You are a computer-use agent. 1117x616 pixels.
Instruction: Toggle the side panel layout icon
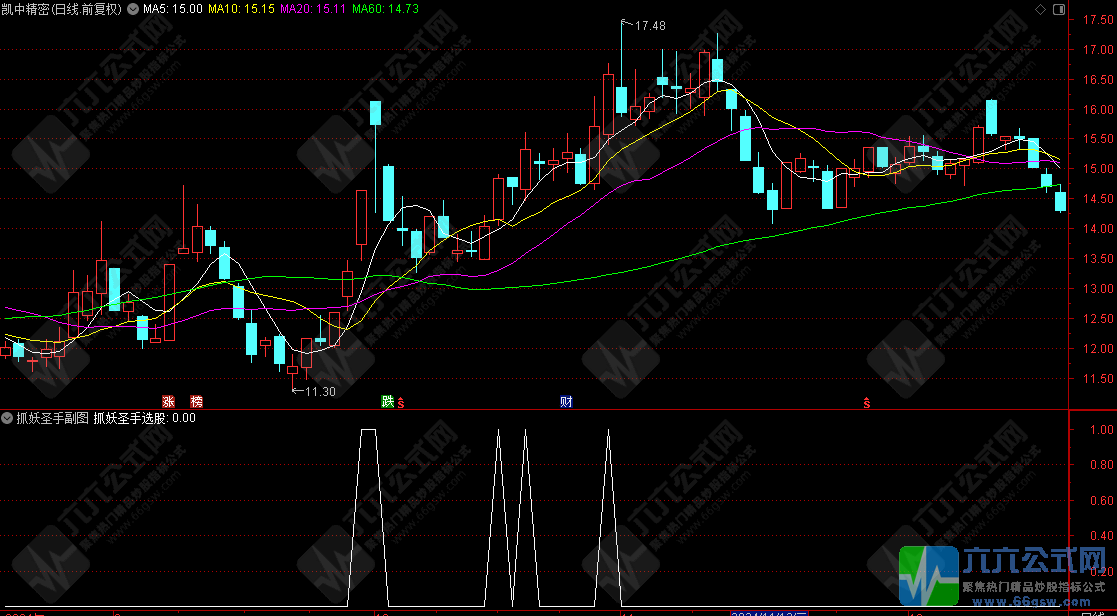(x=1059, y=9)
